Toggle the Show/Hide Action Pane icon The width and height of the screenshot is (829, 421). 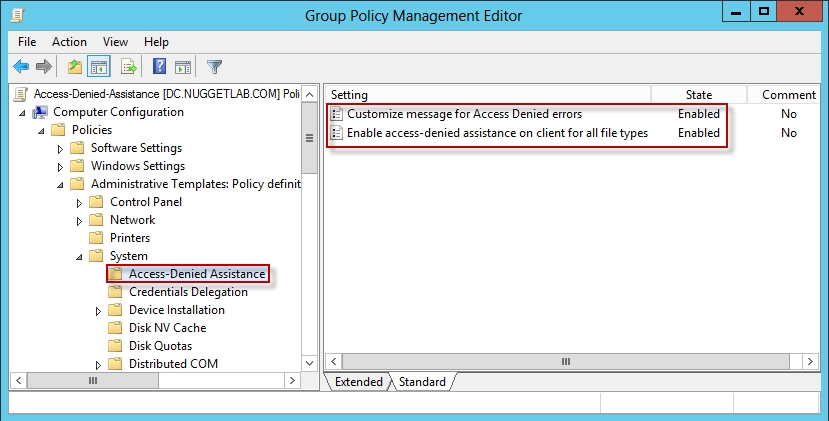183,67
